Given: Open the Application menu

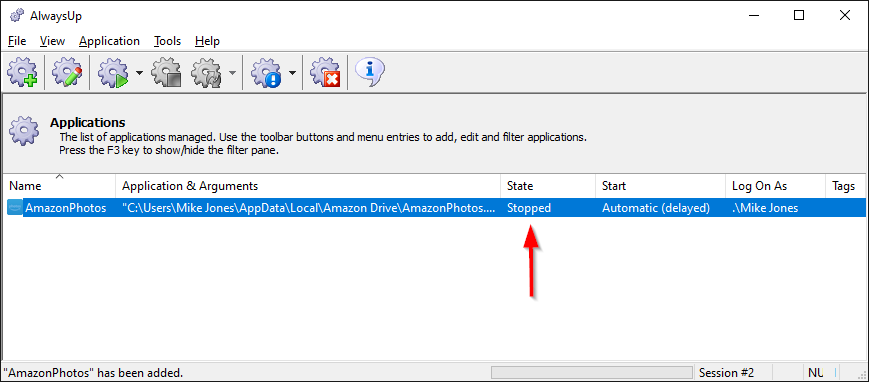Looking at the screenshot, I should coord(109,41).
